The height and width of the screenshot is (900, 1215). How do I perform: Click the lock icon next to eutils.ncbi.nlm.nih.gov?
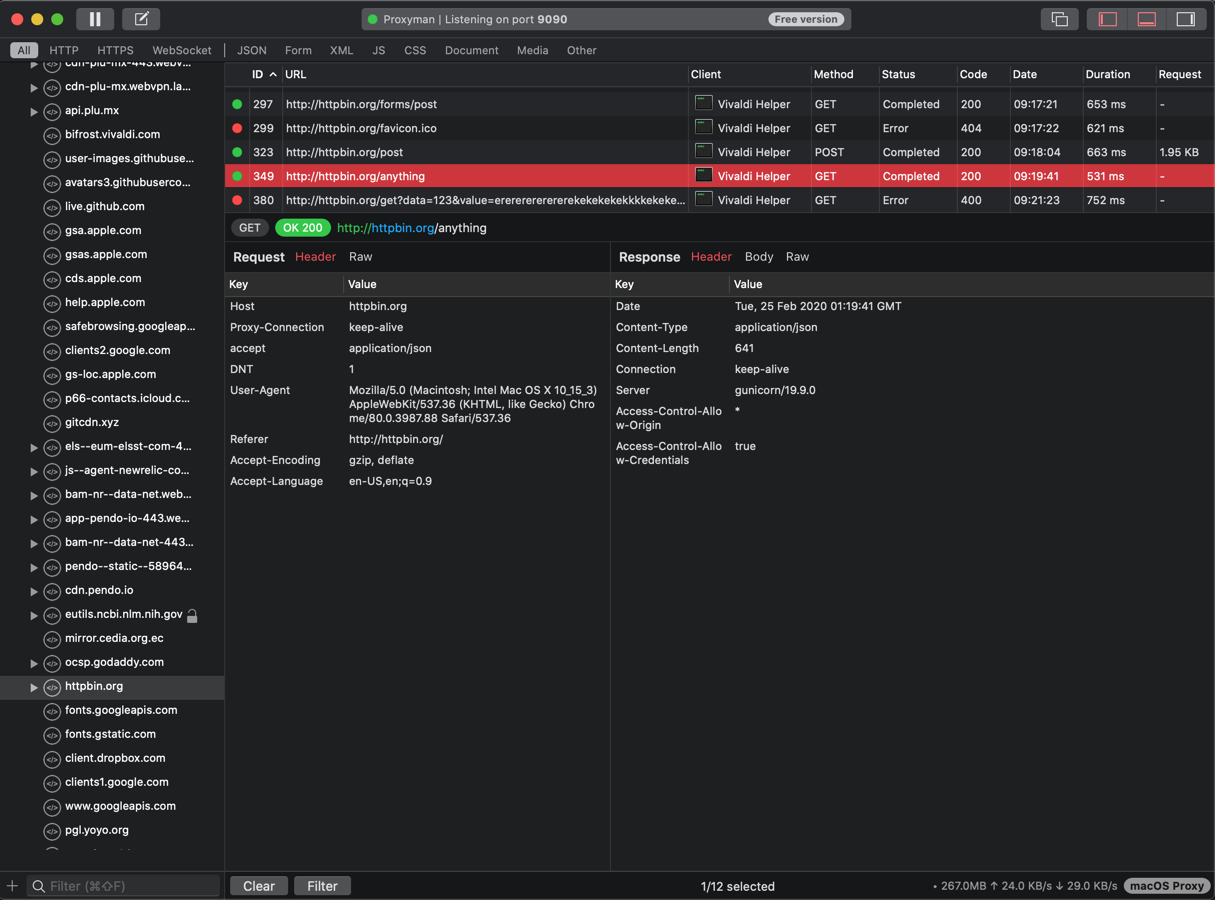[x=192, y=615]
